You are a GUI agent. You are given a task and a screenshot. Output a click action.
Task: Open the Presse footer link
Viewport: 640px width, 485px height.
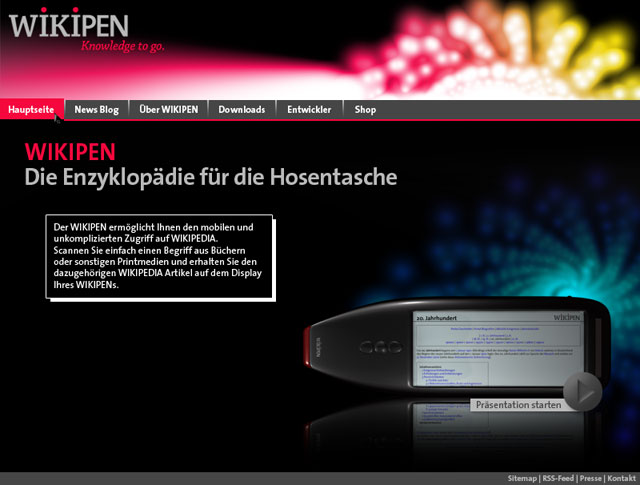[x=591, y=478]
